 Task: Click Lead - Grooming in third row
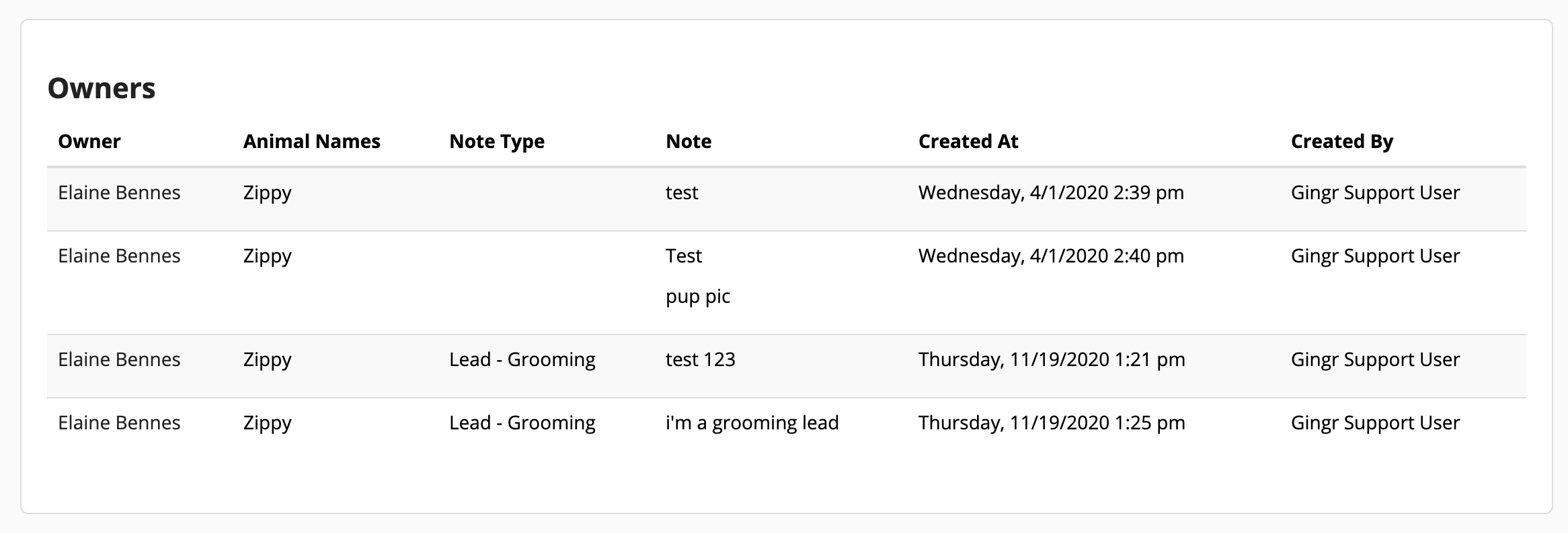click(522, 359)
